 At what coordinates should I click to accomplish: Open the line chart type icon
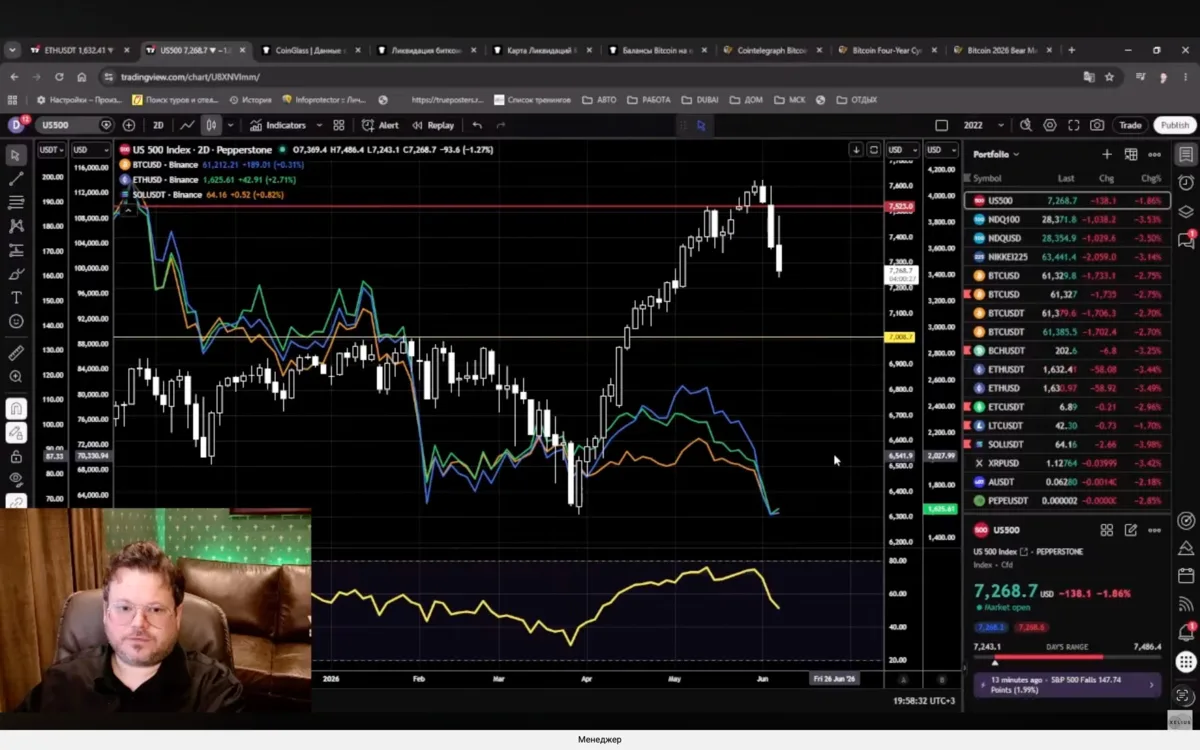pos(187,125)
